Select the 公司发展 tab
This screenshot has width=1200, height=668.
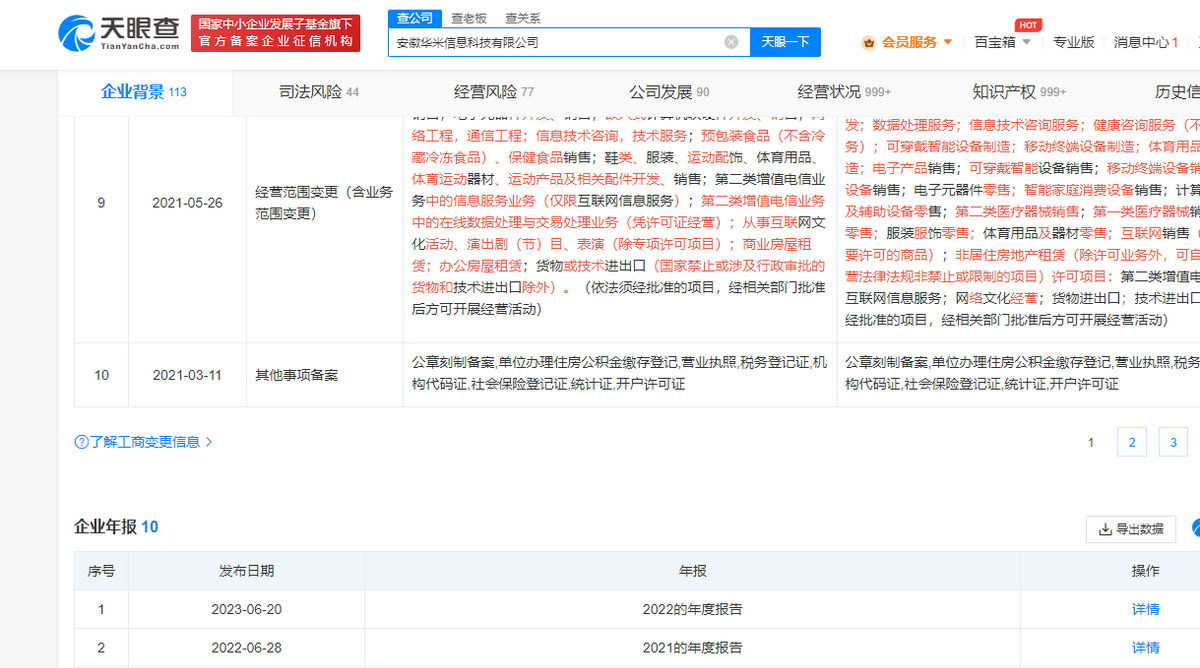tap(668, 92)
